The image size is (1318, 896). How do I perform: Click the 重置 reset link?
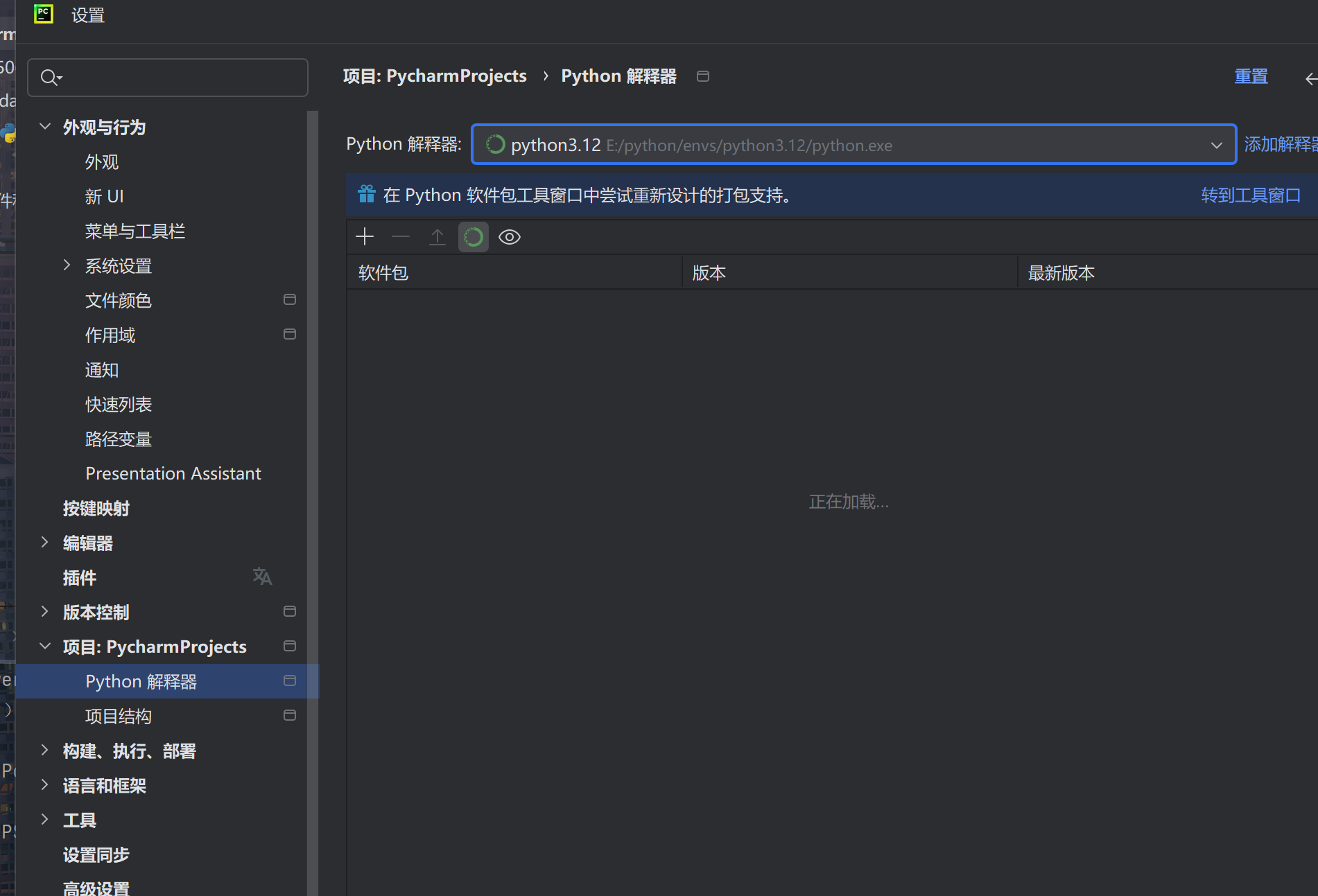[x=1251, y=76]
